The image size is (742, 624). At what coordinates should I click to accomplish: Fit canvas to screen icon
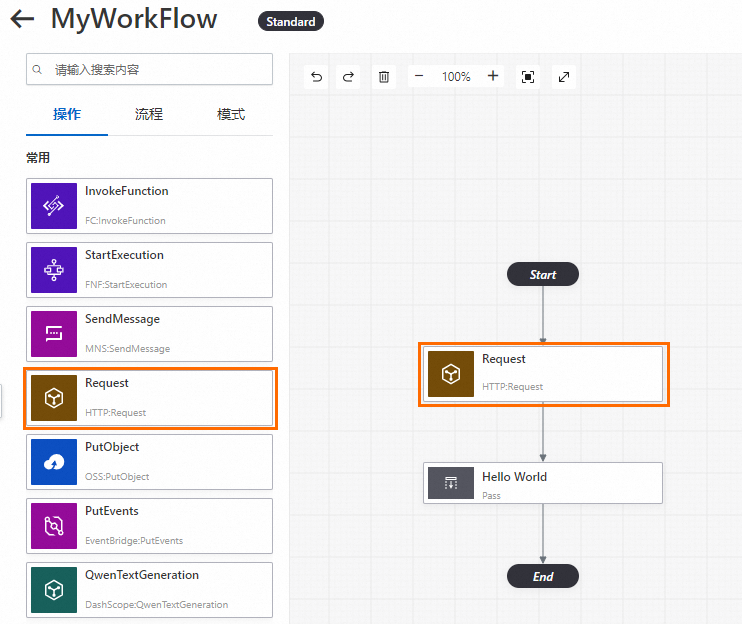(x=528, y=77)
